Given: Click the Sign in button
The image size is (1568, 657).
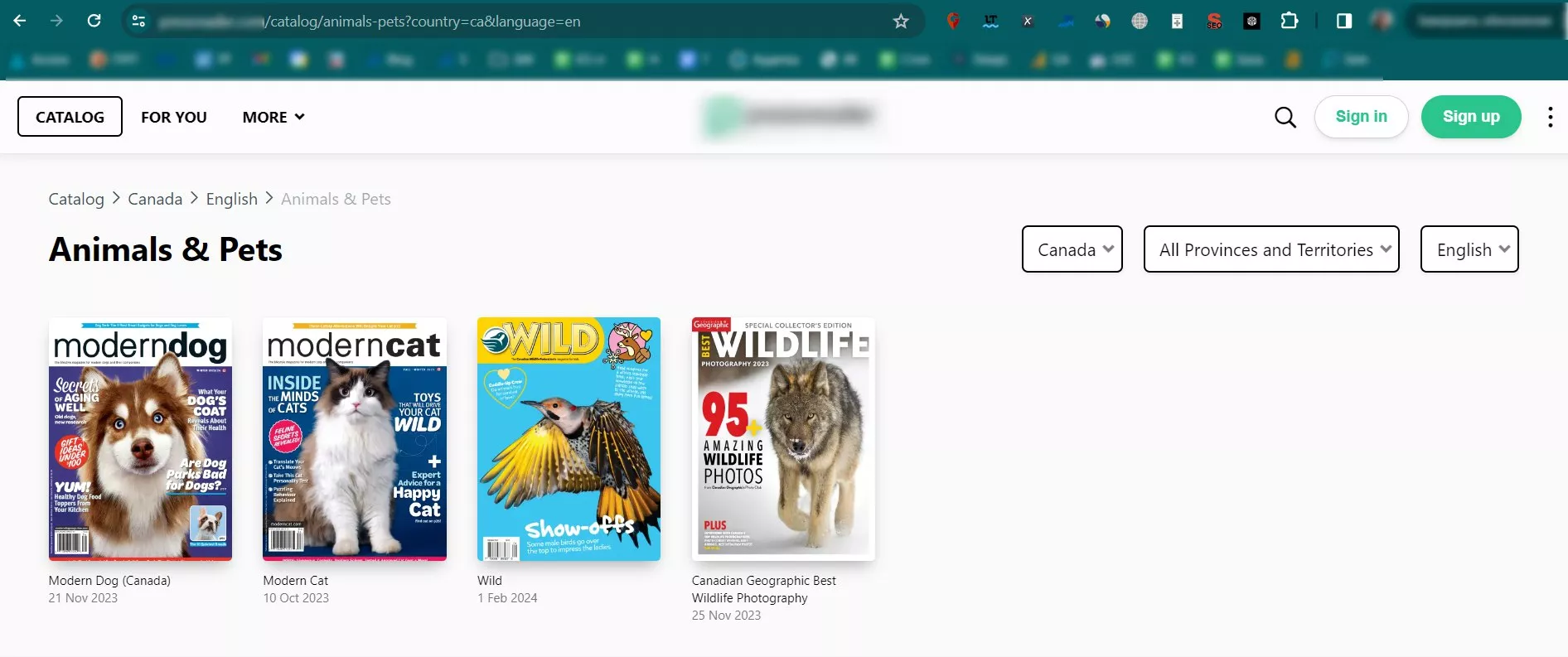Looking at the screenshot, I should click(1361, 117).
